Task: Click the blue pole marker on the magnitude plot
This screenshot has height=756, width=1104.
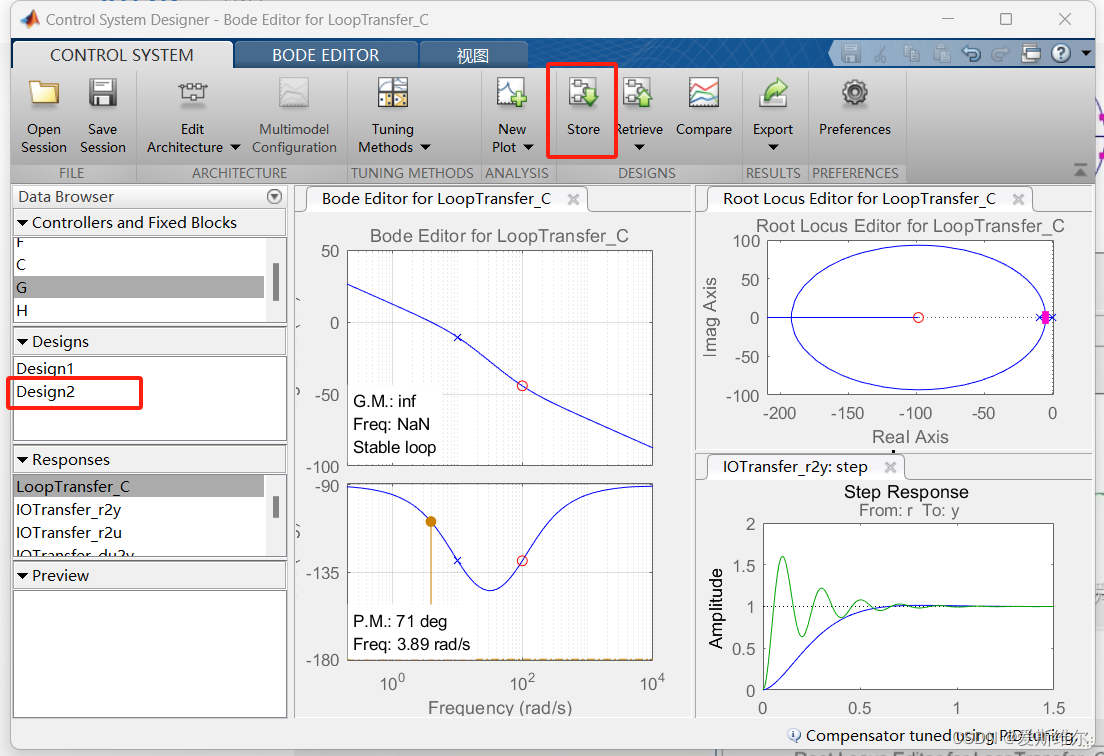Action: (458, 338)
